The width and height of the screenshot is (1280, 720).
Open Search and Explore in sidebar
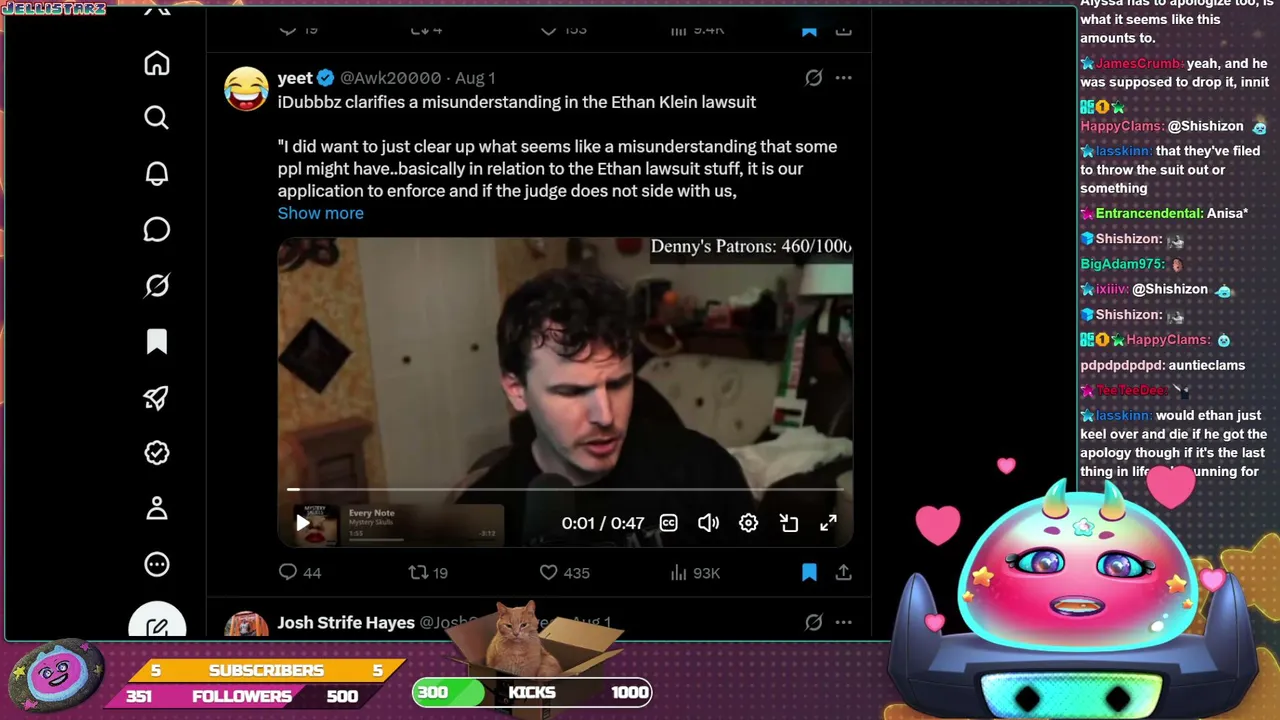click(157, 118)
